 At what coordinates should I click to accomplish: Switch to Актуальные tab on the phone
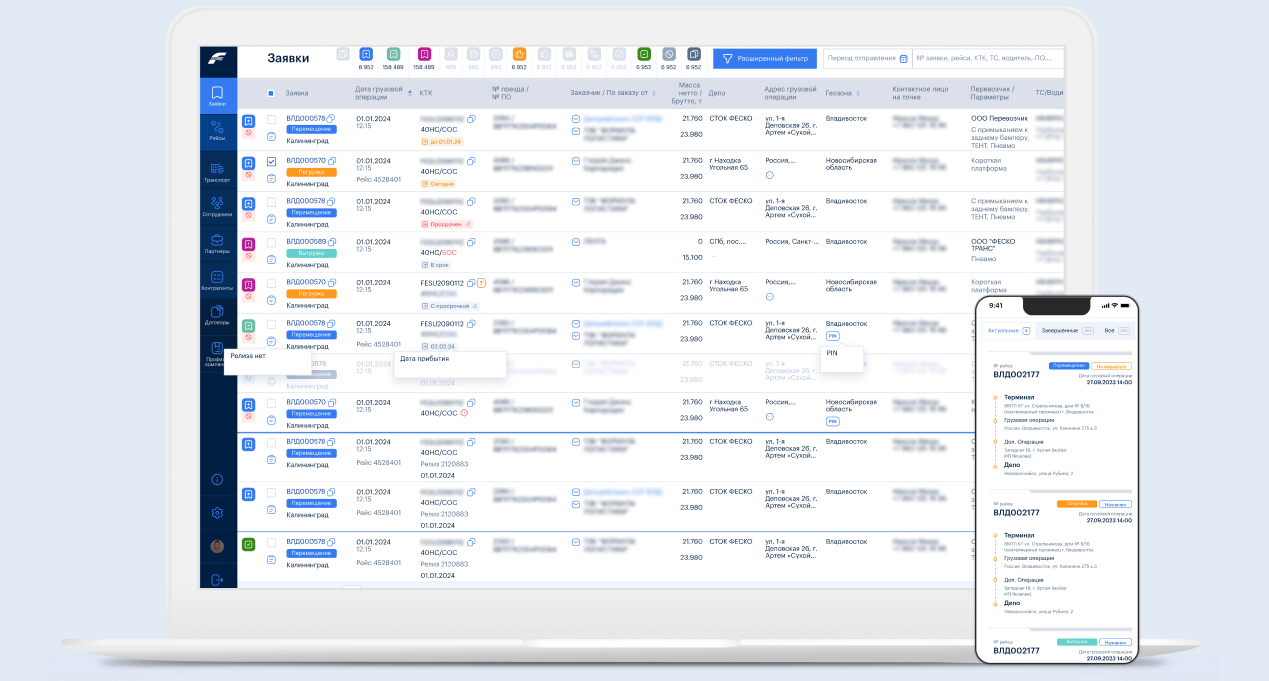tap(1009, 330)
